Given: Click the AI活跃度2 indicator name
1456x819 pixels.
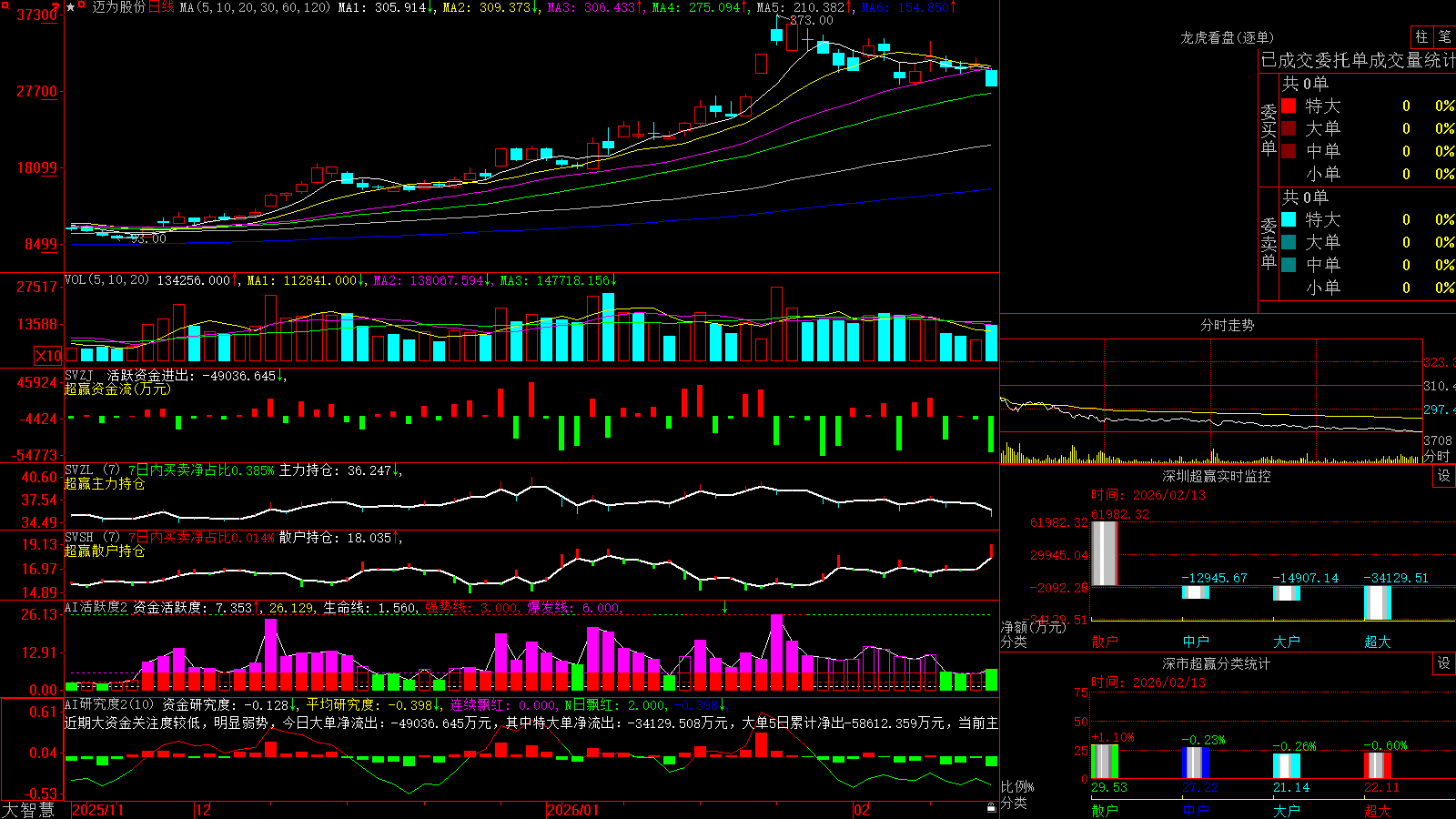Looking at the screenshot, I should pyautogui.click(x=96, y=608).
